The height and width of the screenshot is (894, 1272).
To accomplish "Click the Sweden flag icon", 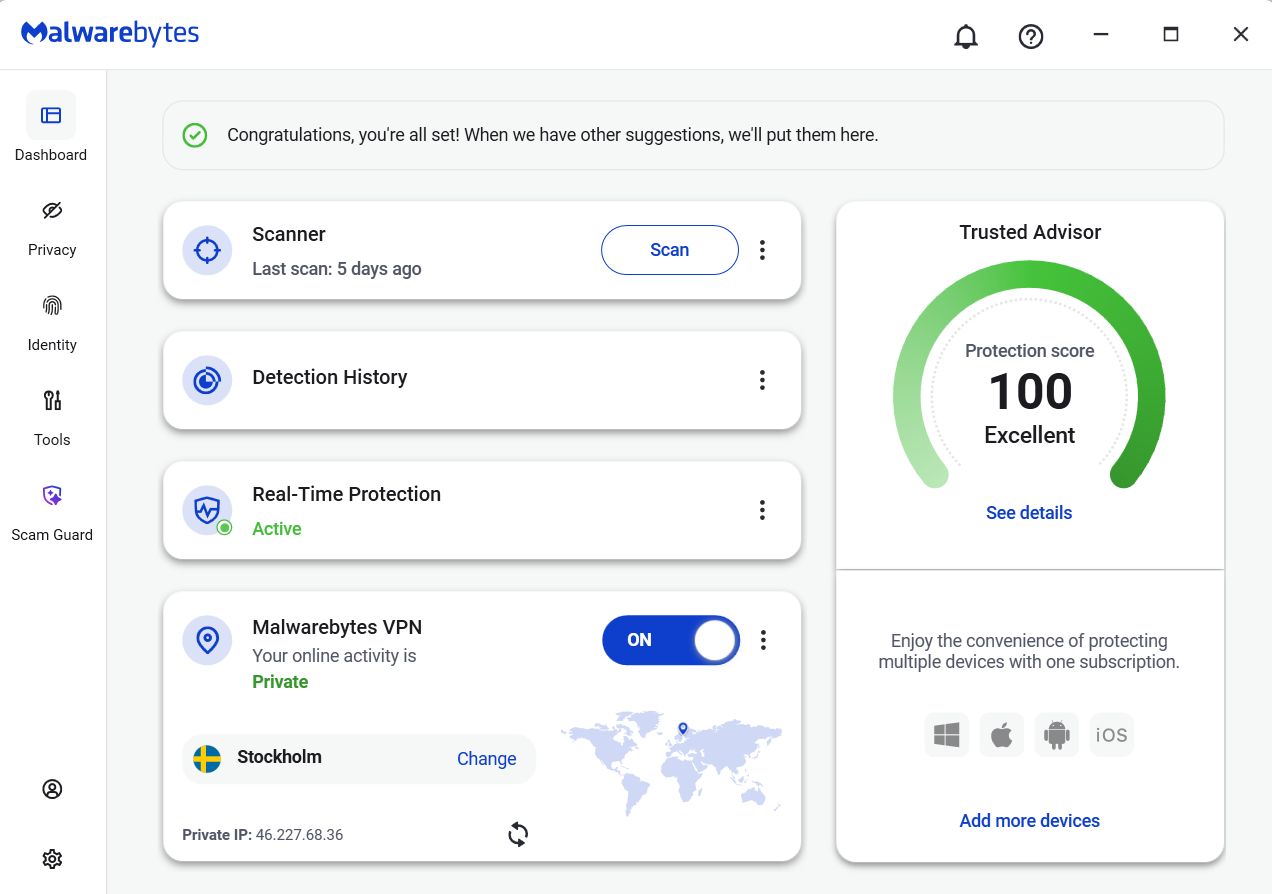I will pos(207,759).
